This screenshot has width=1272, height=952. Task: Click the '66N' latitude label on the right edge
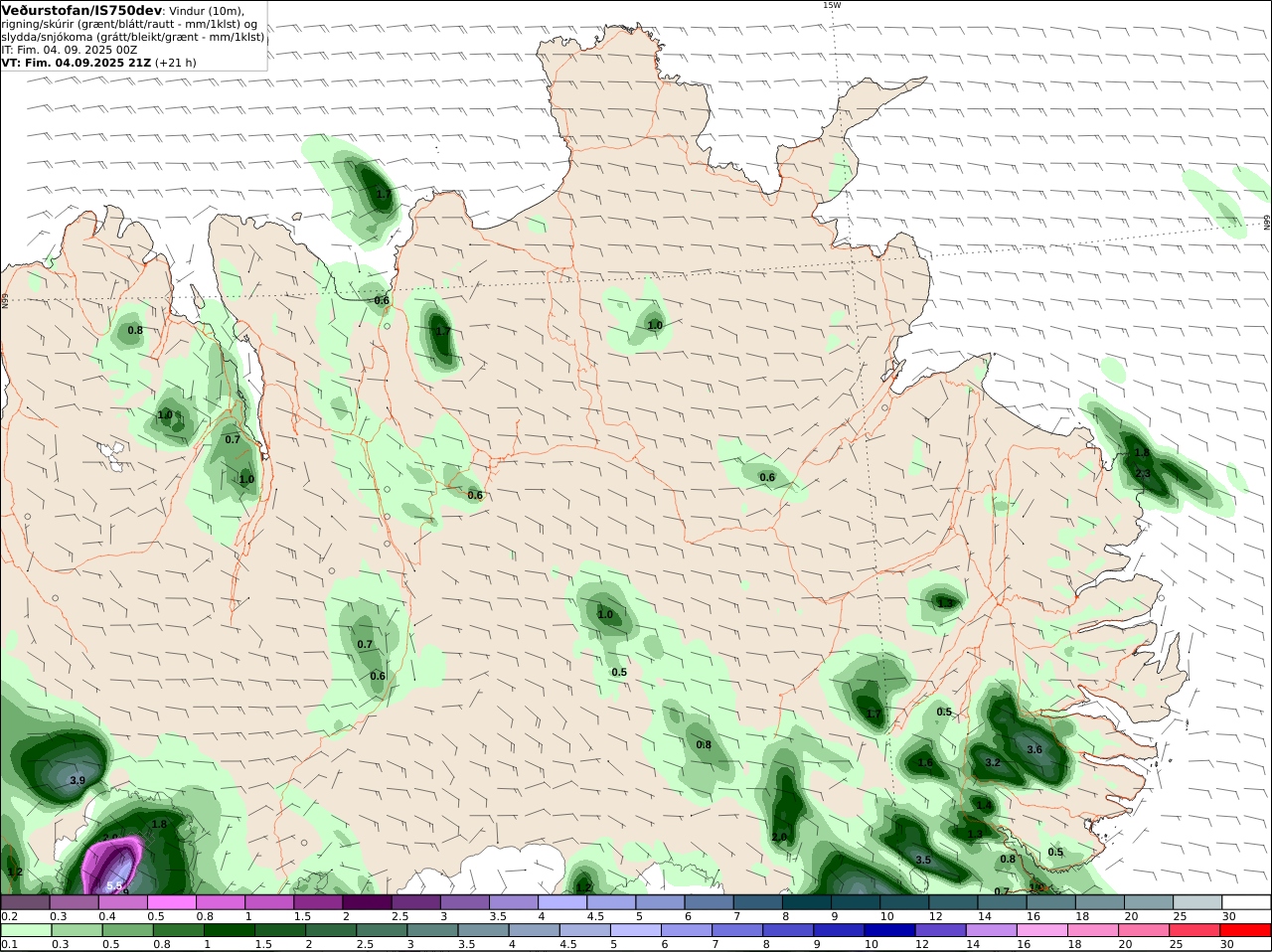pyautogui.click(x=1267, y=223)
